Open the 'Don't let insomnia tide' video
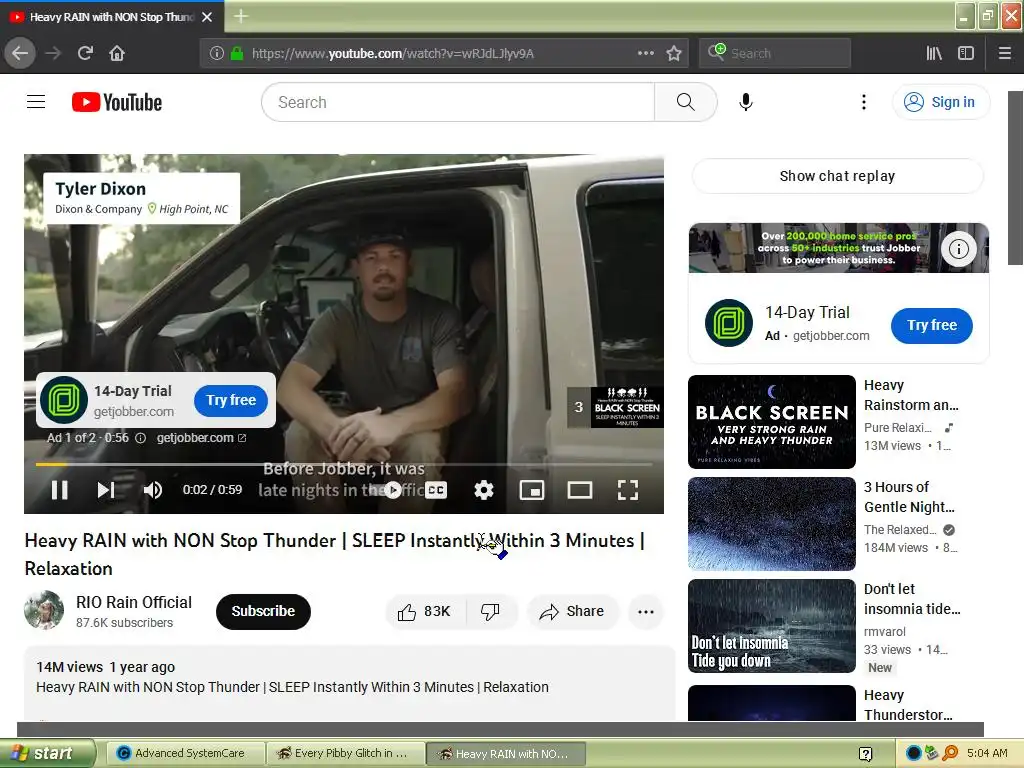The height and width of the screenshot is (768, 1024). [x=771, y=626]
